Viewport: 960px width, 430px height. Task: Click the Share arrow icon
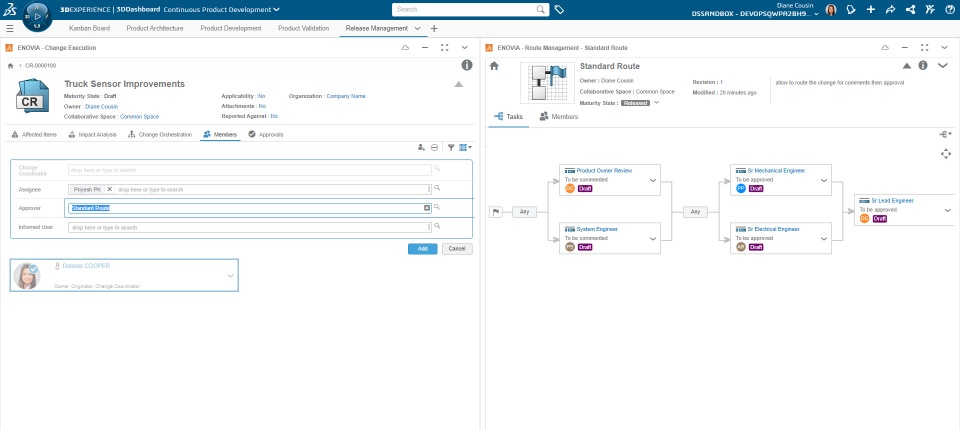[890, 9]
